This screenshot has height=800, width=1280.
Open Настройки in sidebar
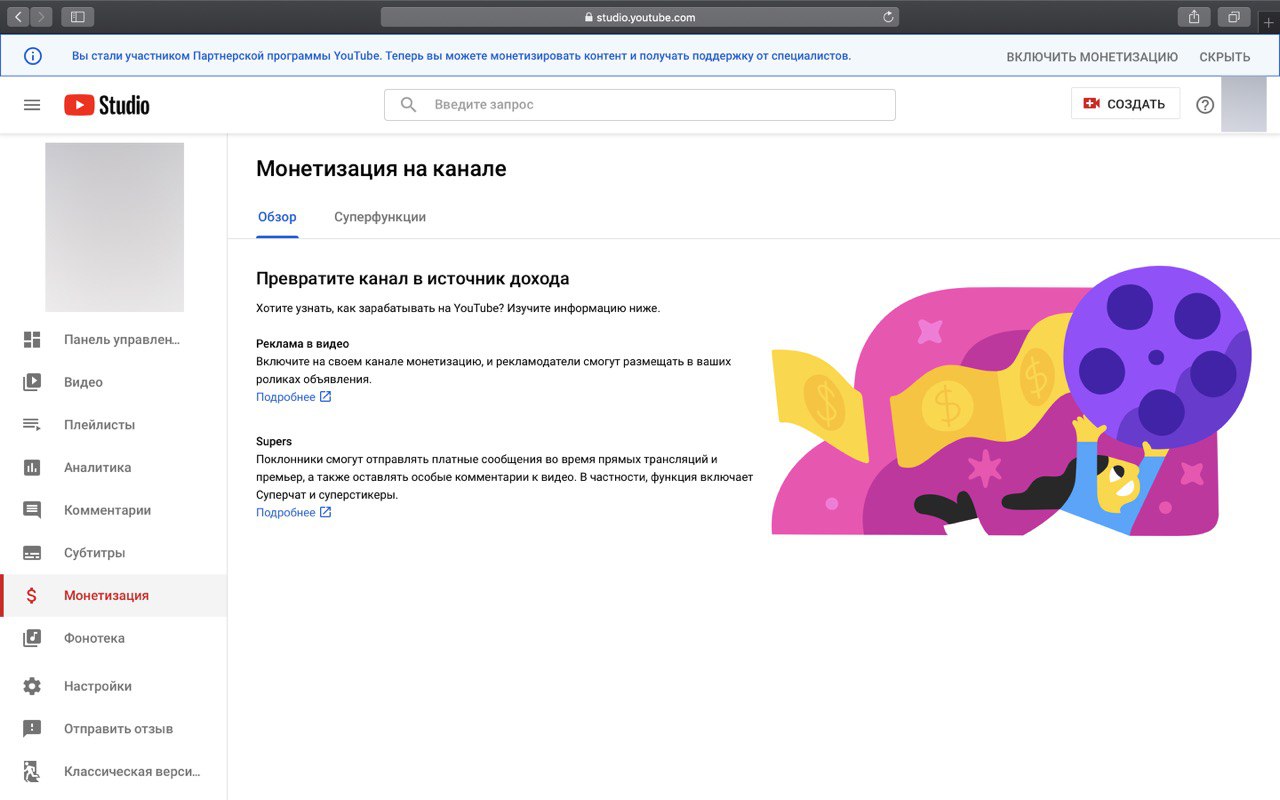114,686
